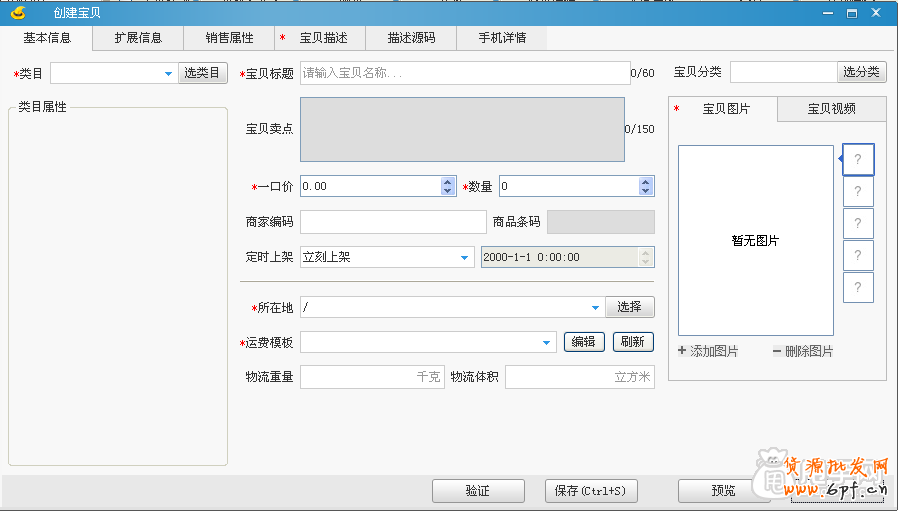This screenshot has width=898, height=511.
Task: Decrease the 数量 quantity with down arrow
Action: coord(646,191)
